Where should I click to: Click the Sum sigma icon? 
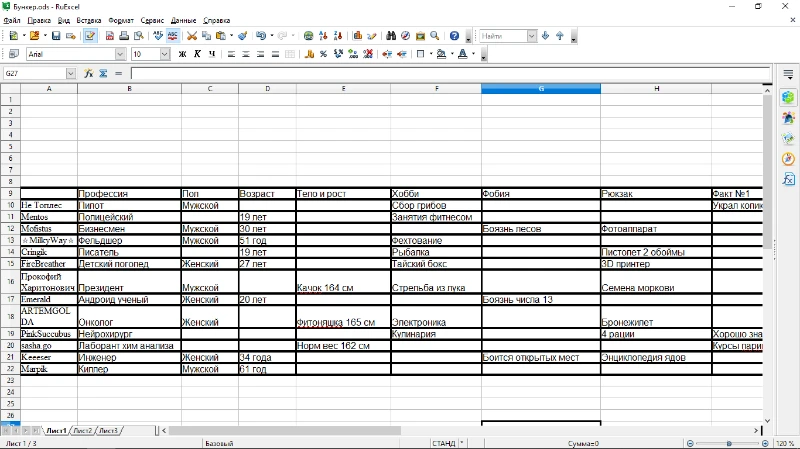[x=104, y=73]
